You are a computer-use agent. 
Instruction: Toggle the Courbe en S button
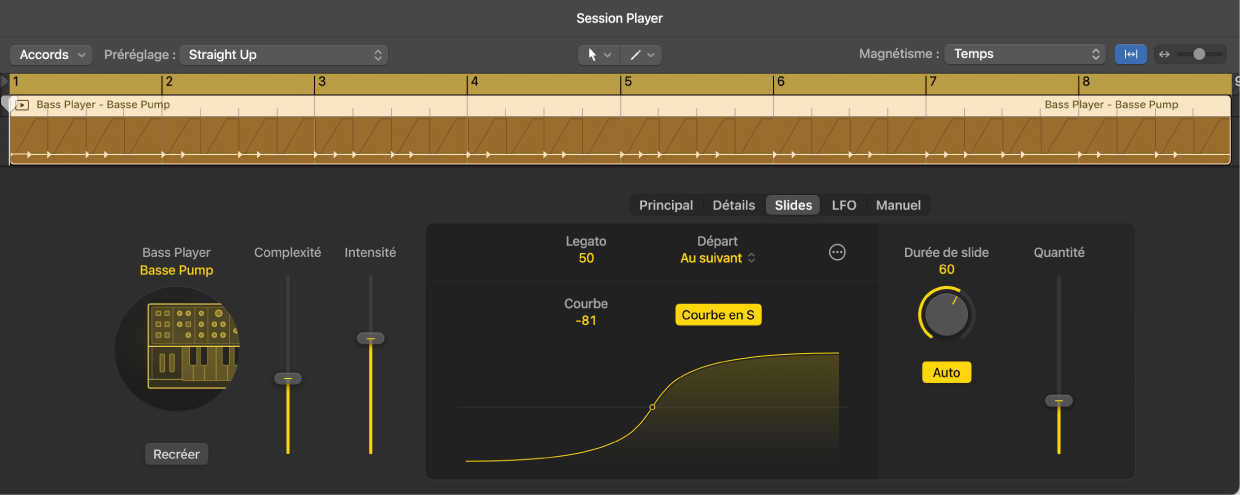(x=718, y=315)
